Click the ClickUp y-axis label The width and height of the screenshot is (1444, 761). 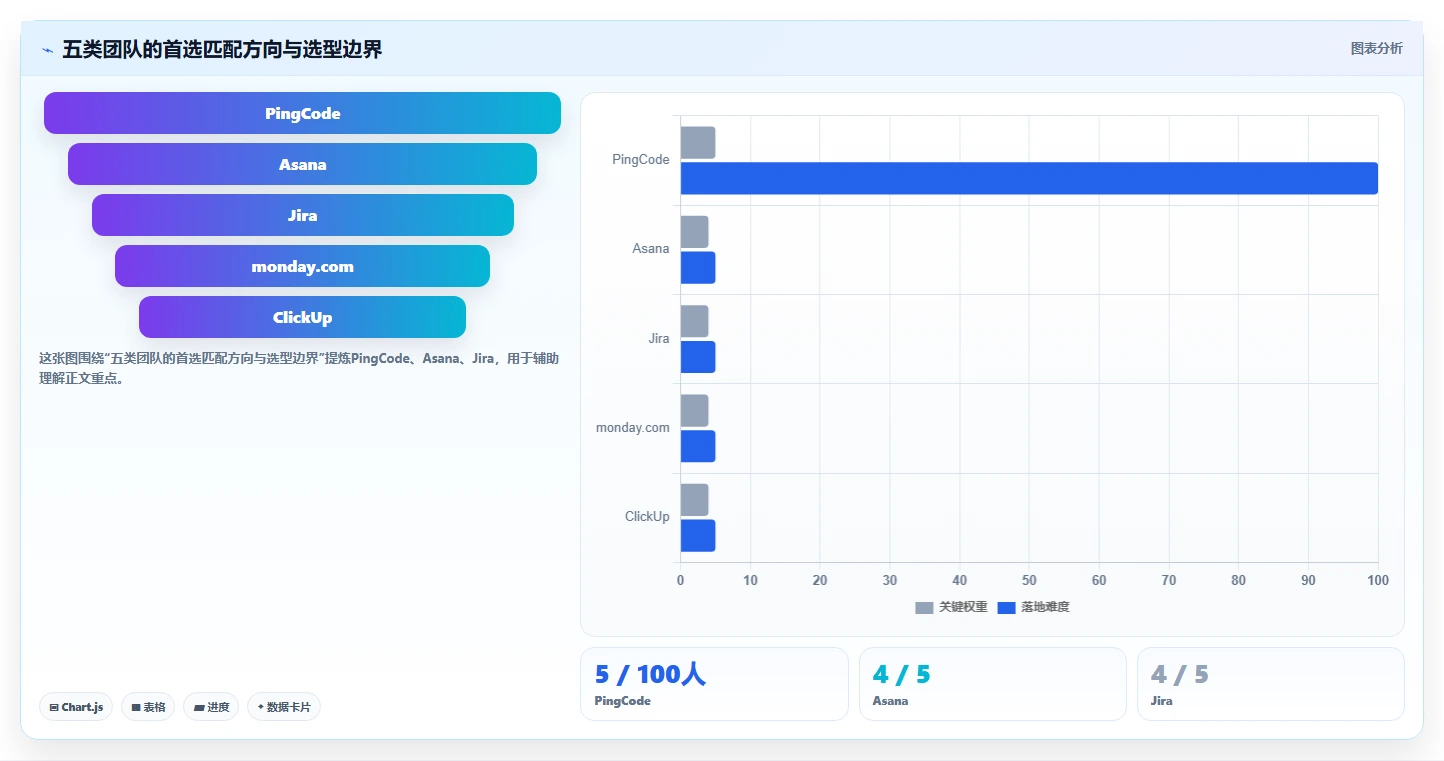(x=647, y=516)
